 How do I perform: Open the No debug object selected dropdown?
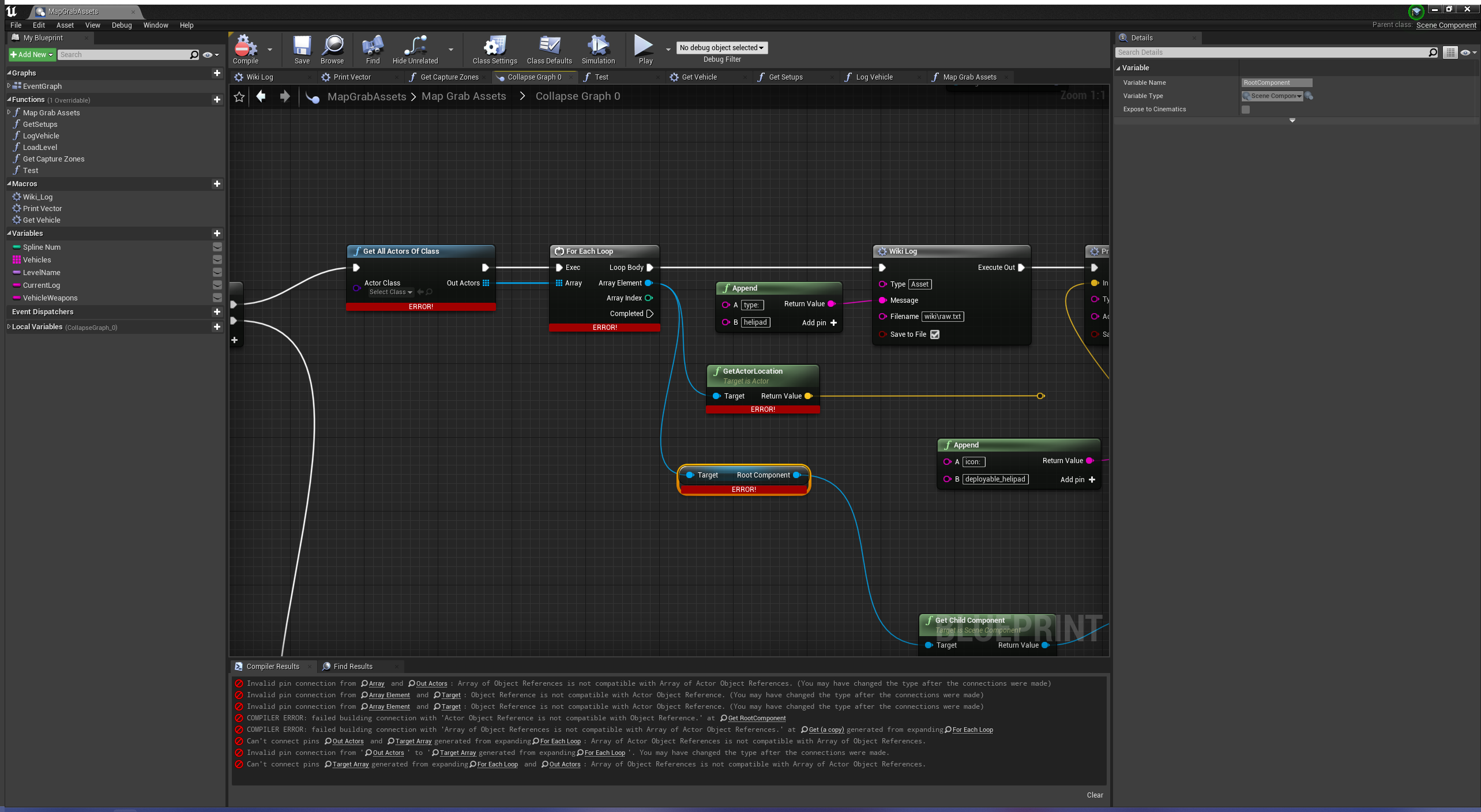click(721, 47)
